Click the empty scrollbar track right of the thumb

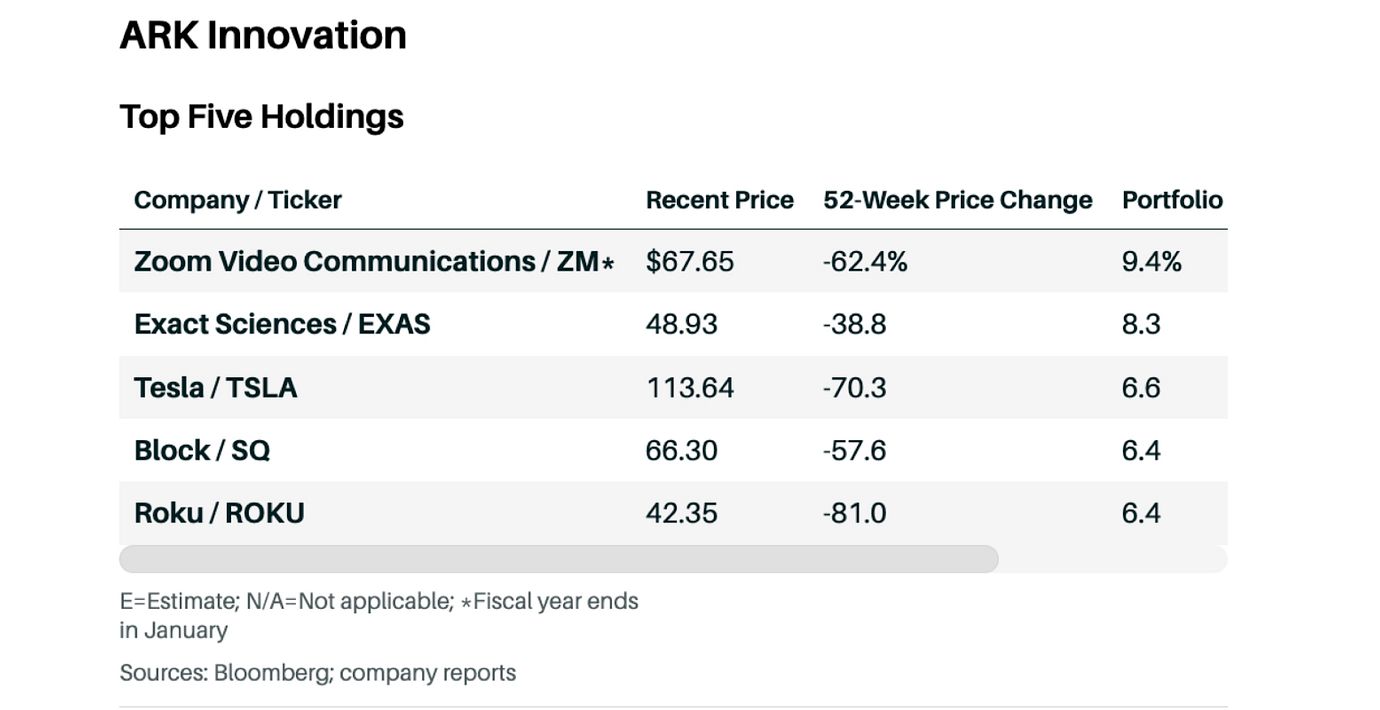point(1112,559)
